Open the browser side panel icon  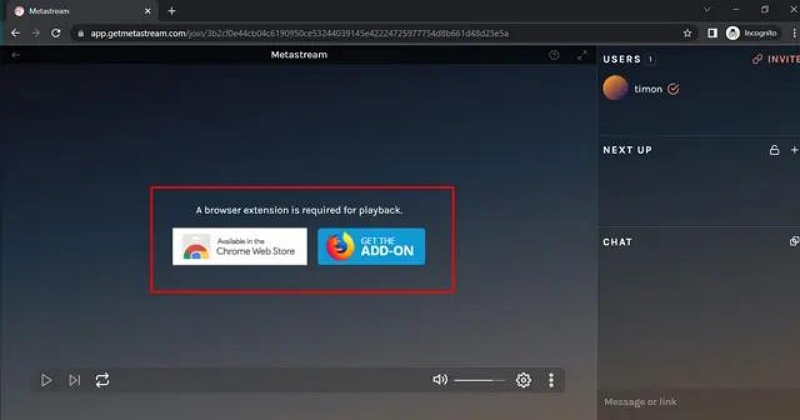tap(712, 33)
